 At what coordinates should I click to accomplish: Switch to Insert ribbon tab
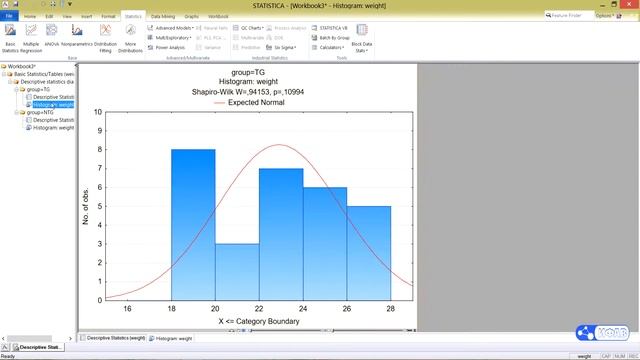[87, 17]
